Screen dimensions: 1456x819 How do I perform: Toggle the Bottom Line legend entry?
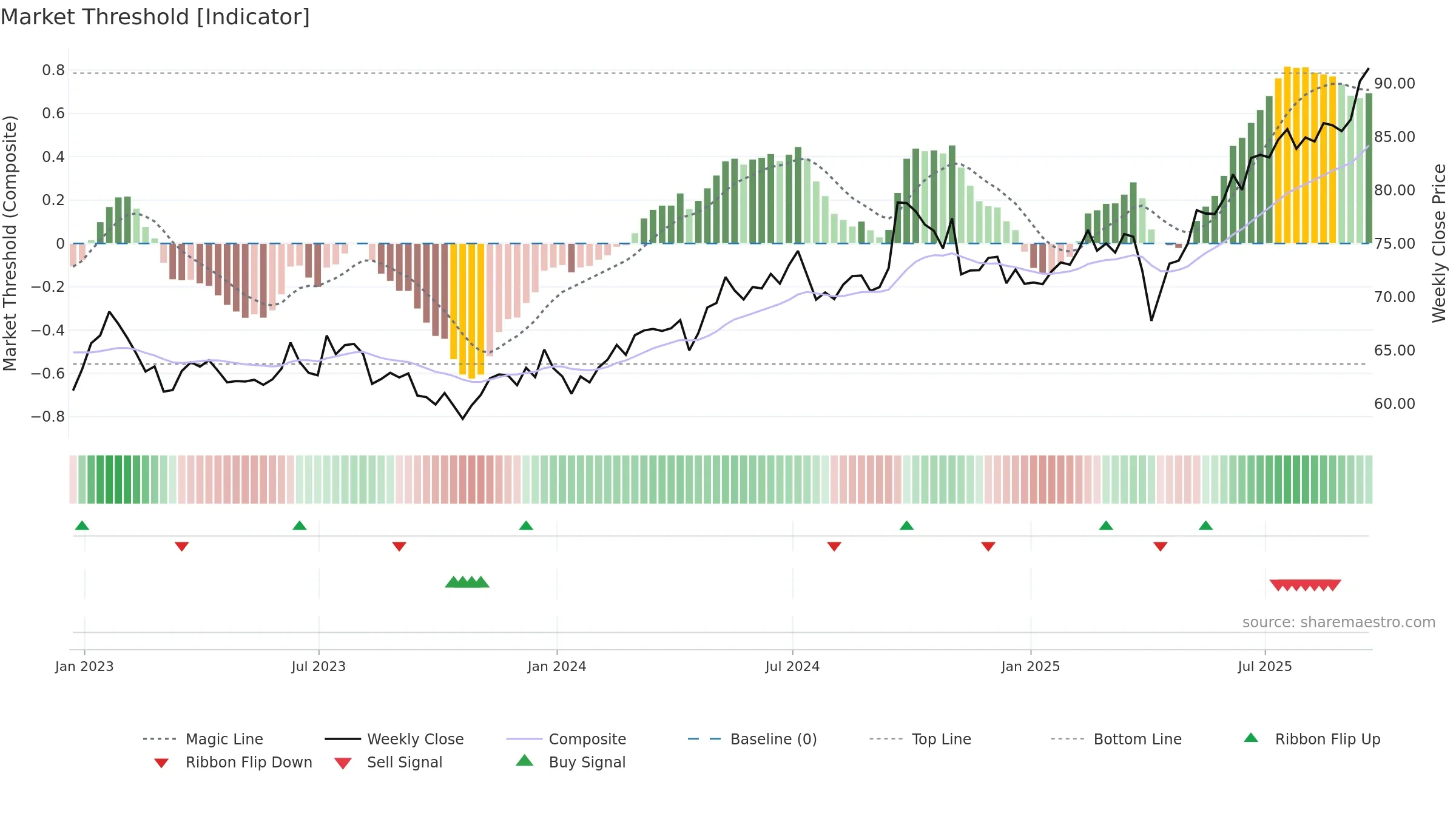[1116, 739]
